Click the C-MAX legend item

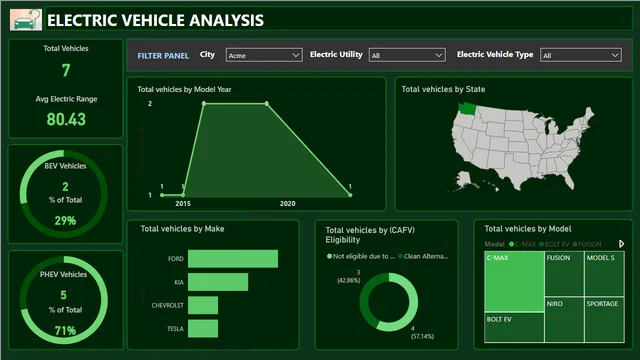coord(522,244)
